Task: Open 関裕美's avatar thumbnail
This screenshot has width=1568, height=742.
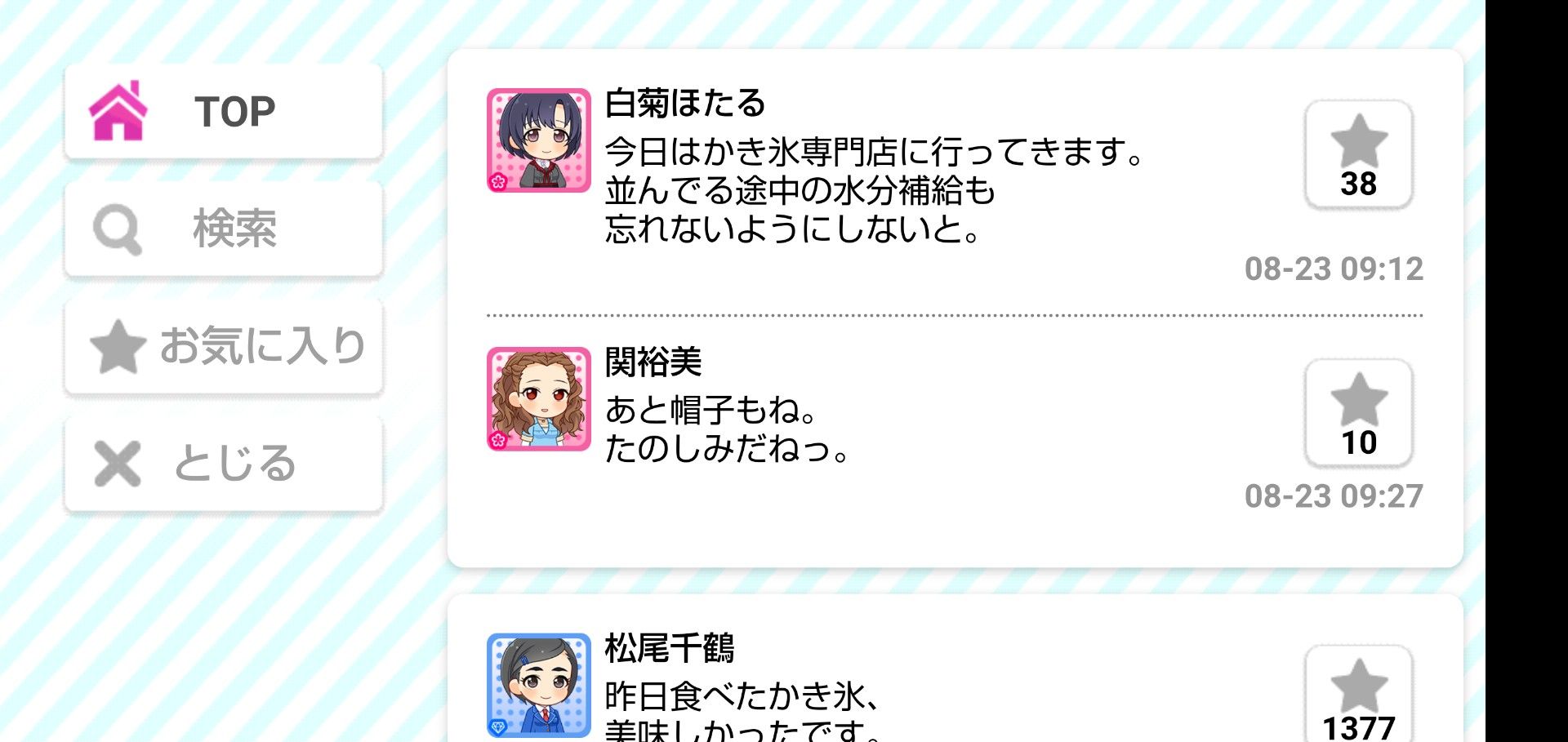Action: click(539, 399)
